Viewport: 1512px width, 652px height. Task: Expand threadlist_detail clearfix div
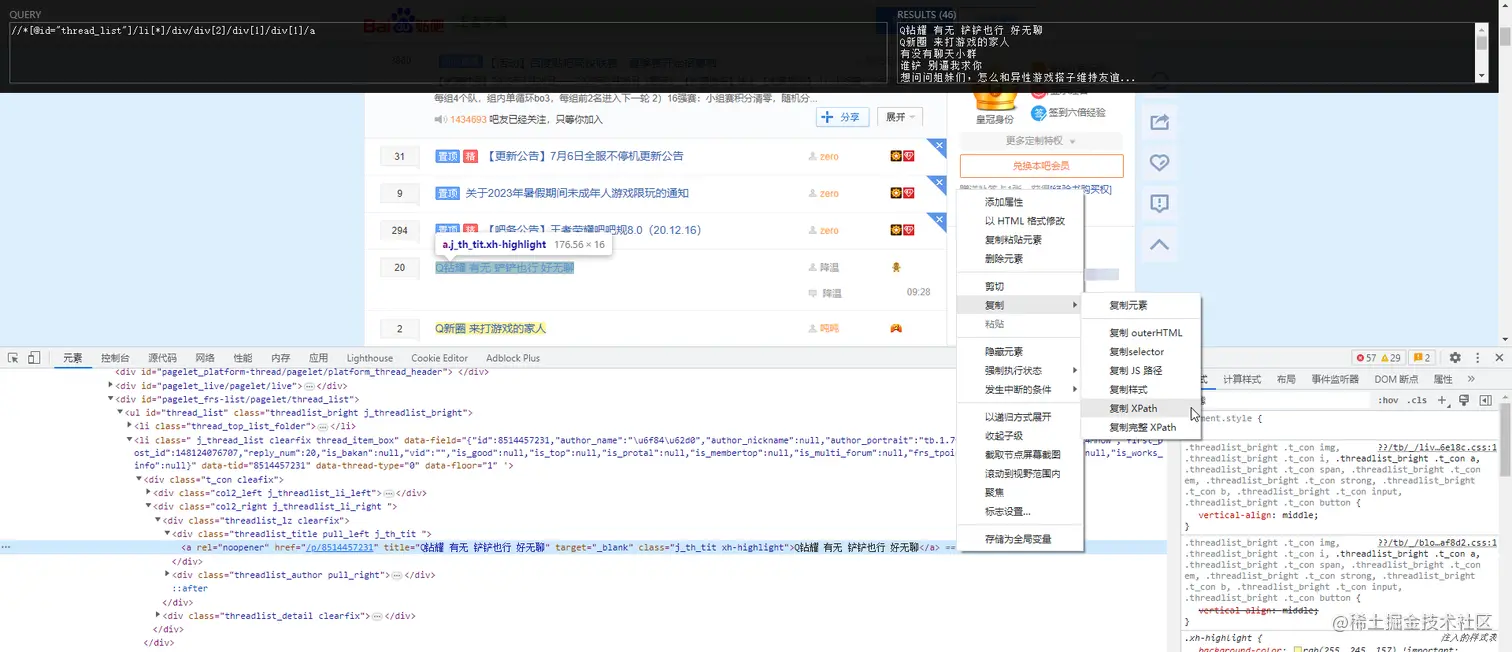click(158, 616)
